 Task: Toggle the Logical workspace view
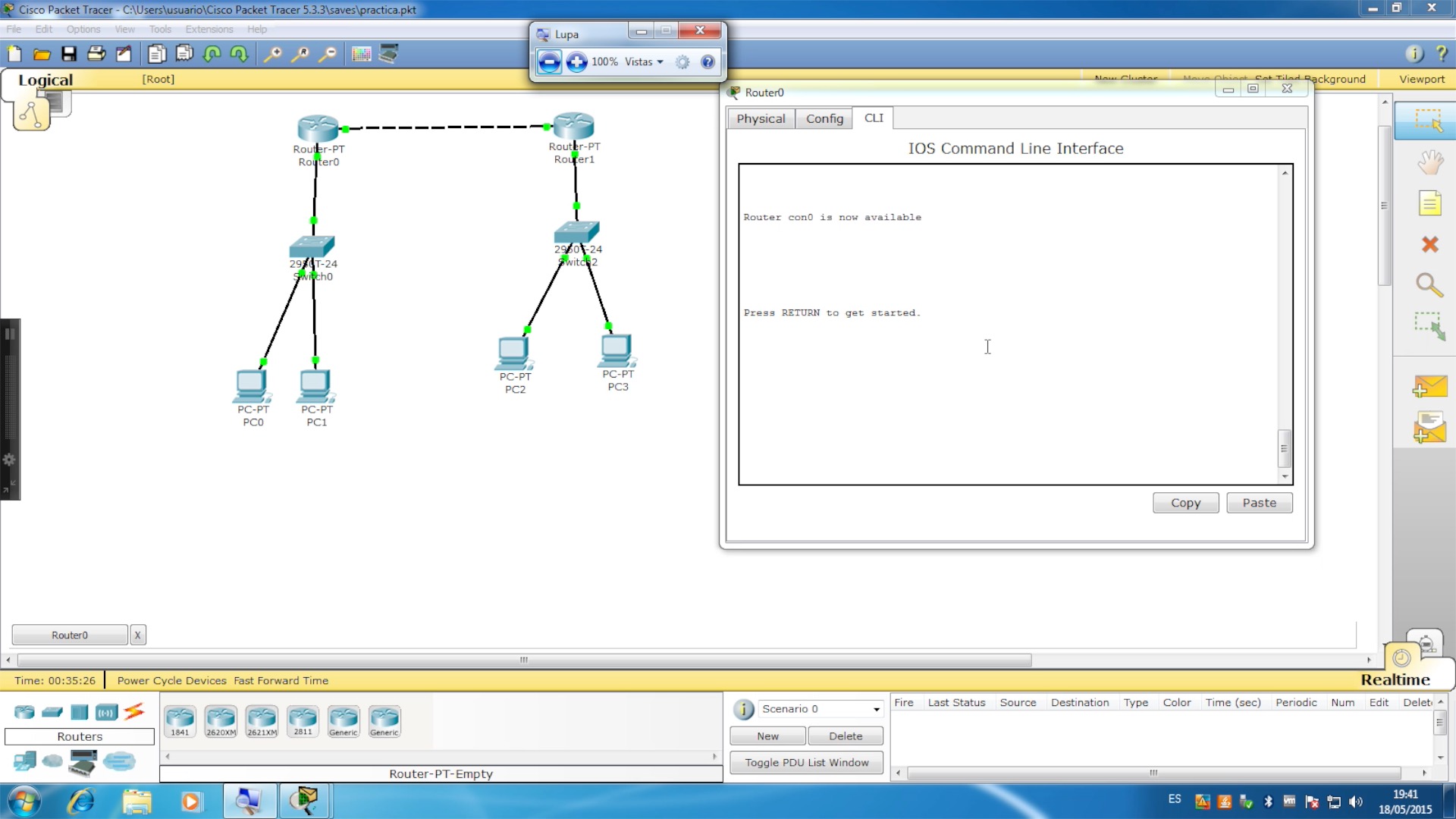pyautogui.click(x=45, y=80)
